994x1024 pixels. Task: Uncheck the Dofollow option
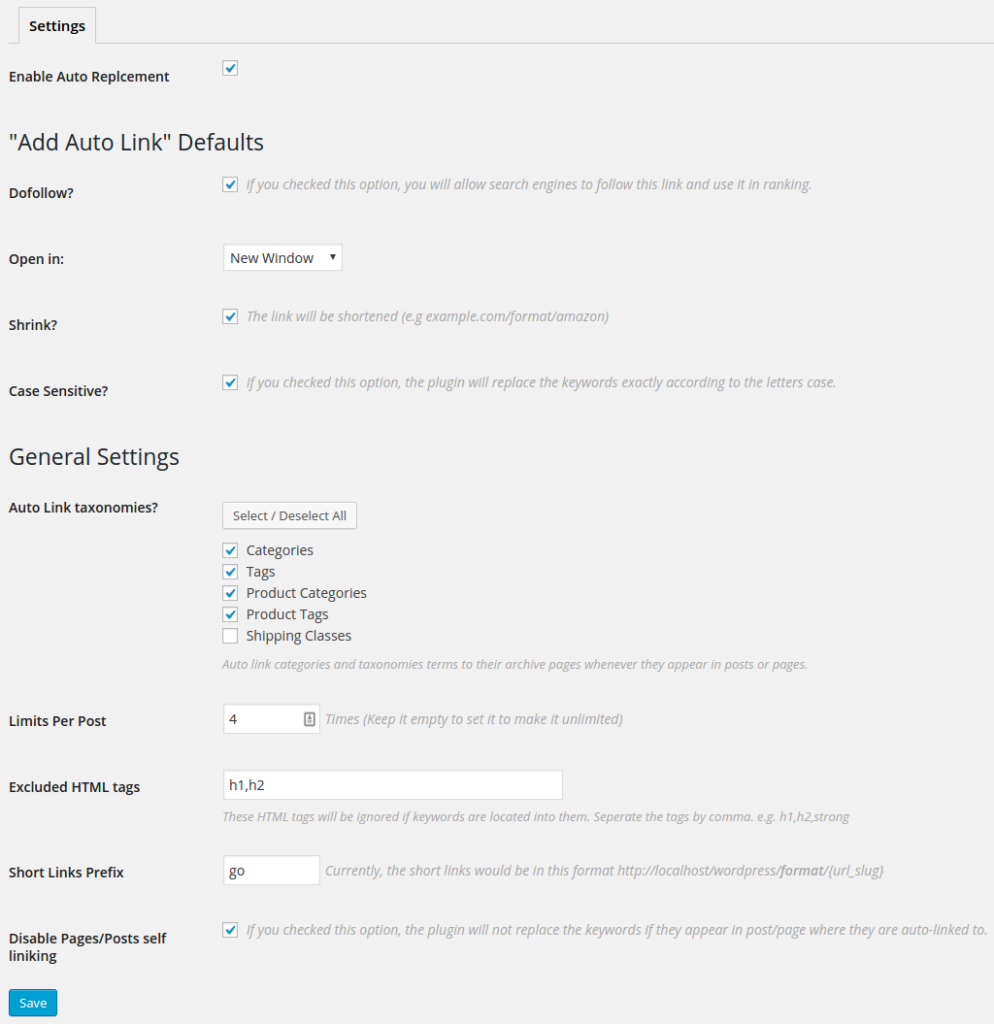pos(230,184)
